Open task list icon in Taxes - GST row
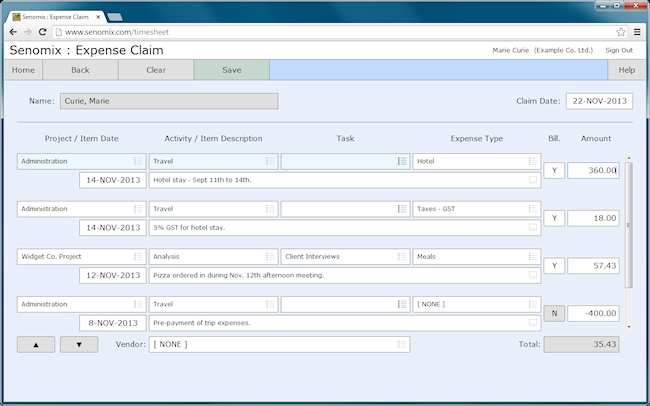Image resolution: width=650 pixels, height=406 pixels. [402, 209]
